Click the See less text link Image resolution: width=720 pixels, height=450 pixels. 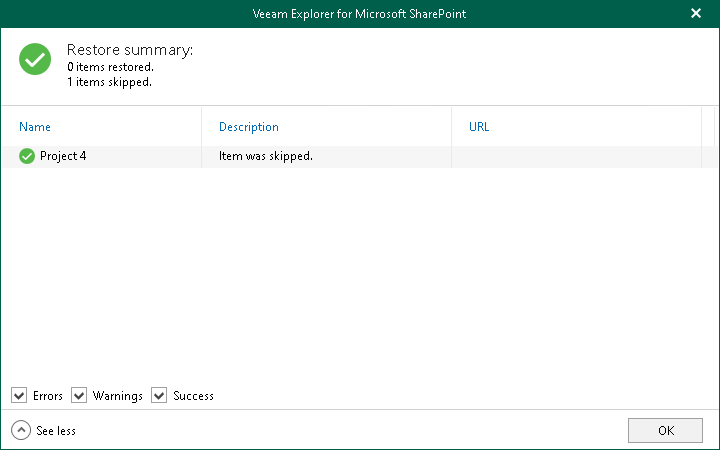tap(56, 431)
